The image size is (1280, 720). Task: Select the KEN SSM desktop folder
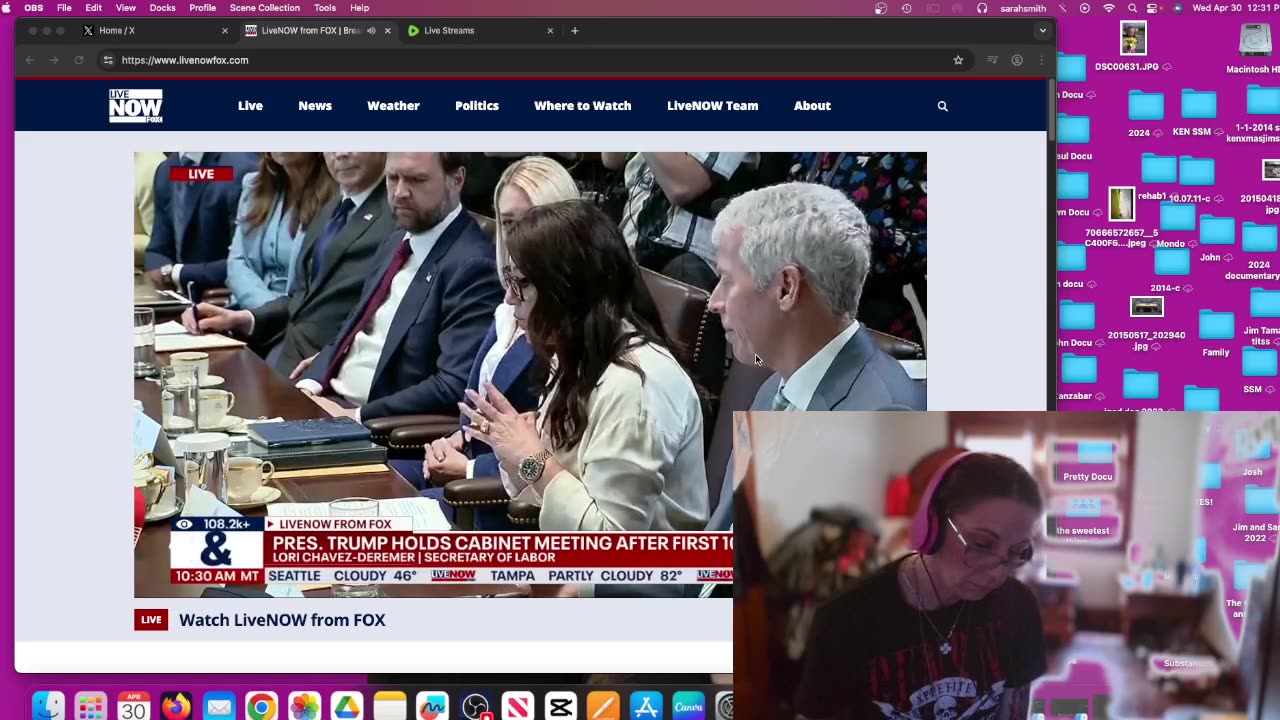[1197, 112]
